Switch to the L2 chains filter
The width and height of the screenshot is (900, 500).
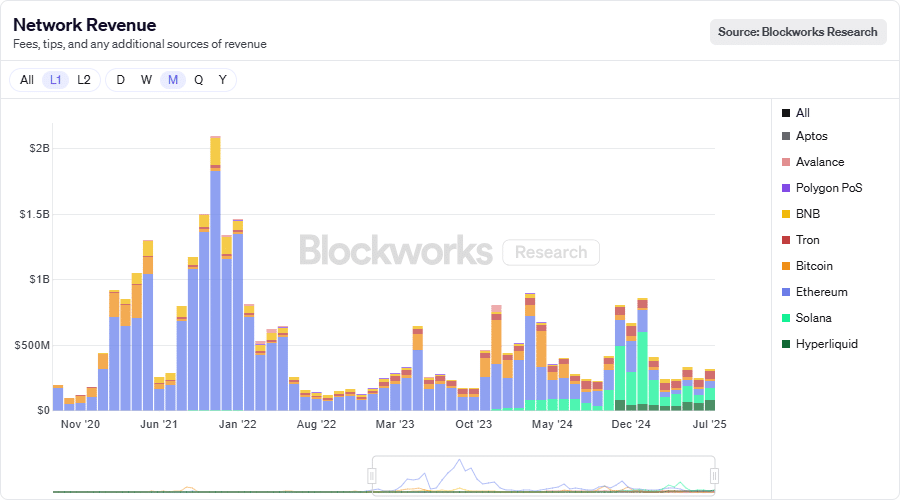84,80
